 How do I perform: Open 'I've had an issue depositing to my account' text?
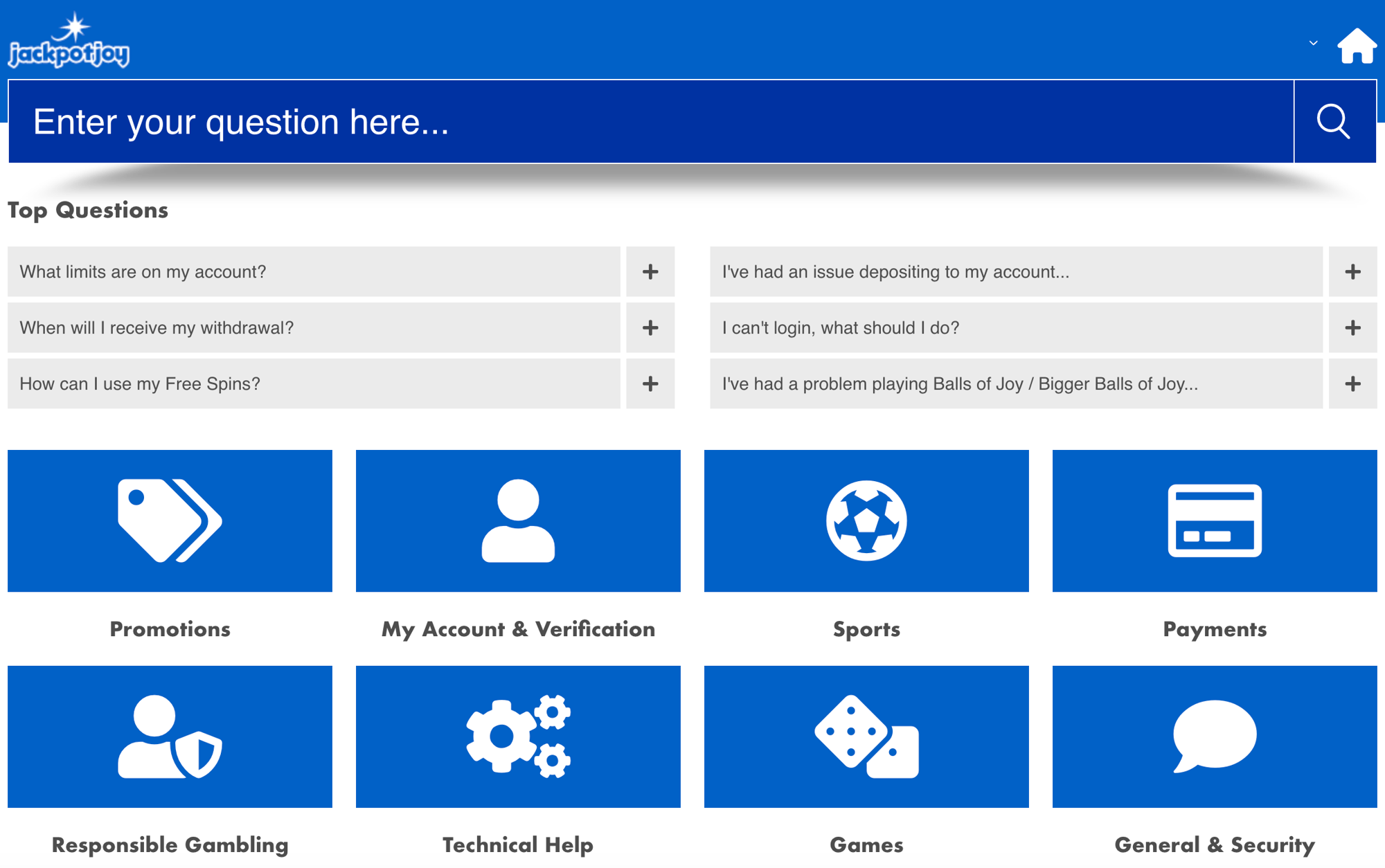point(895,272)
